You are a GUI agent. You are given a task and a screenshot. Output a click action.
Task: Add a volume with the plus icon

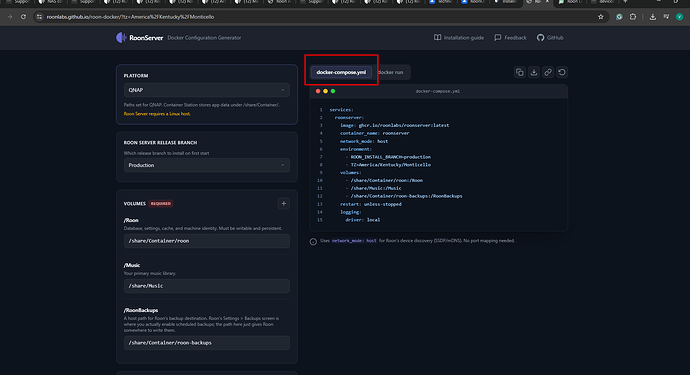point(284,203)
